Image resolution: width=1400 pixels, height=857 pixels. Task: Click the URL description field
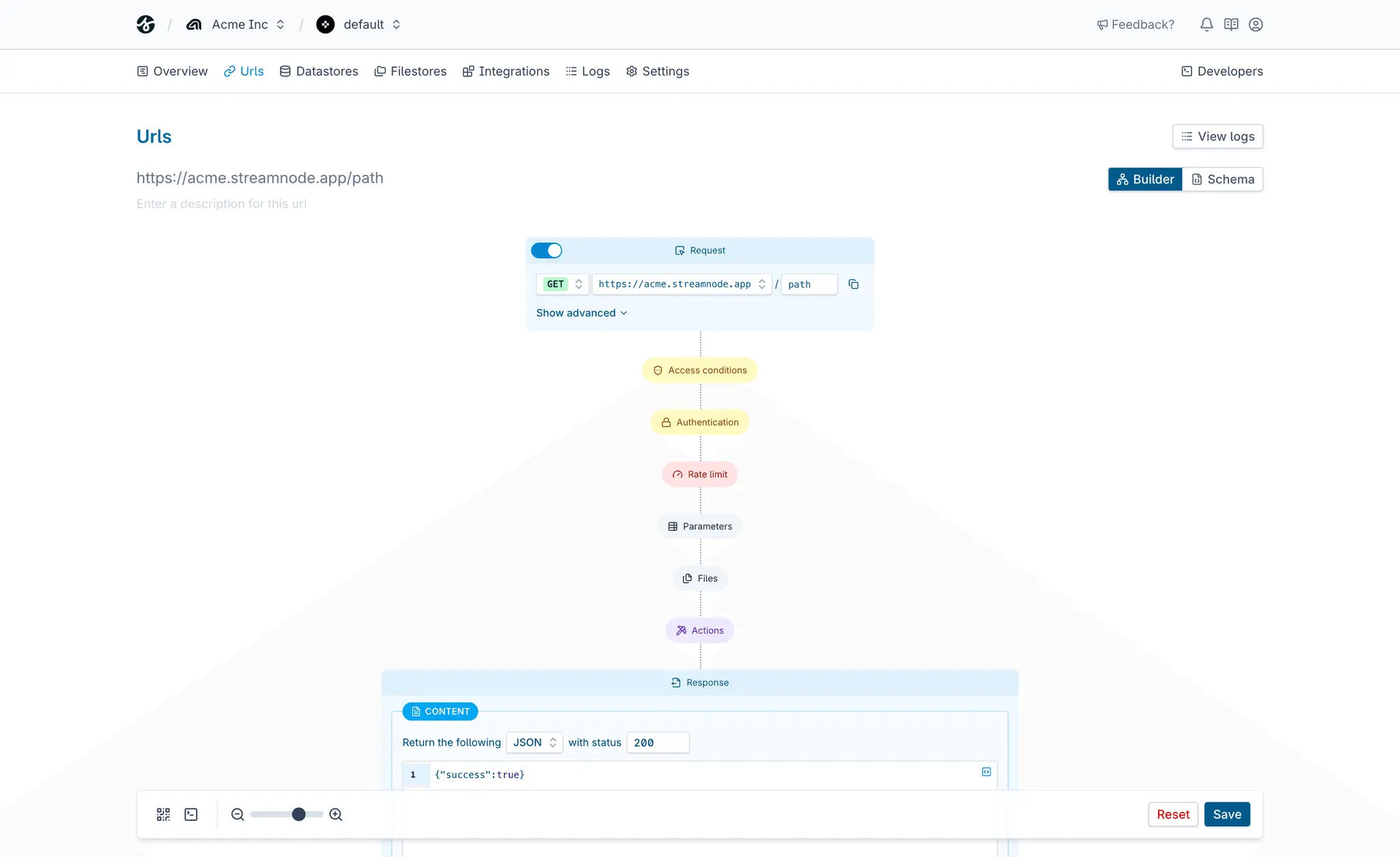(221, 204)
